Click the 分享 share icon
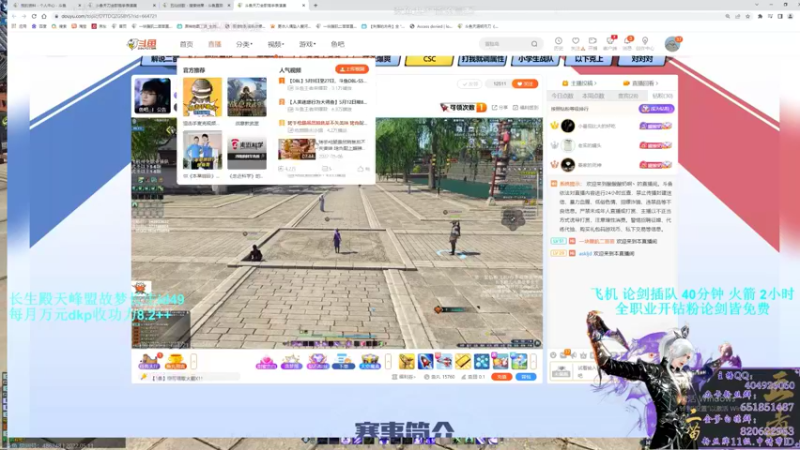Screen dimensions: 800x450 pos(499,108)
